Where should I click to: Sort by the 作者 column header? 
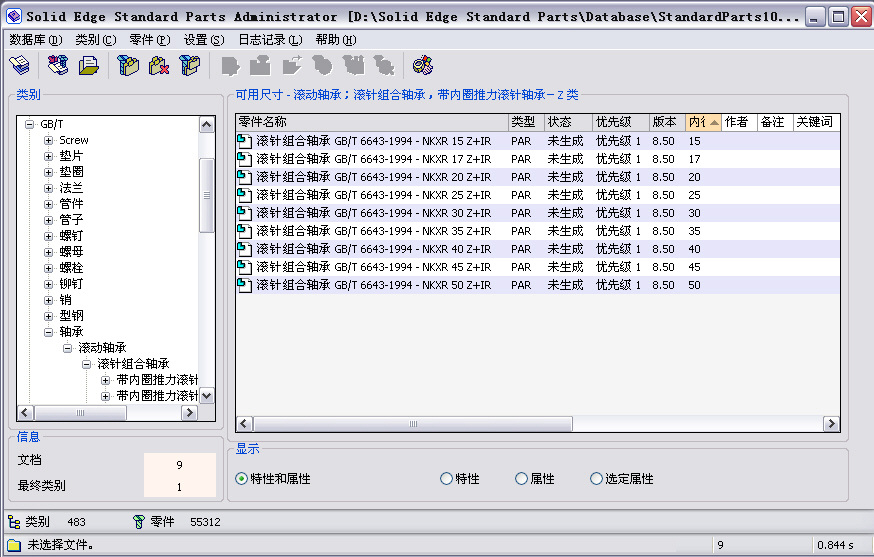[x=739, y=122]
